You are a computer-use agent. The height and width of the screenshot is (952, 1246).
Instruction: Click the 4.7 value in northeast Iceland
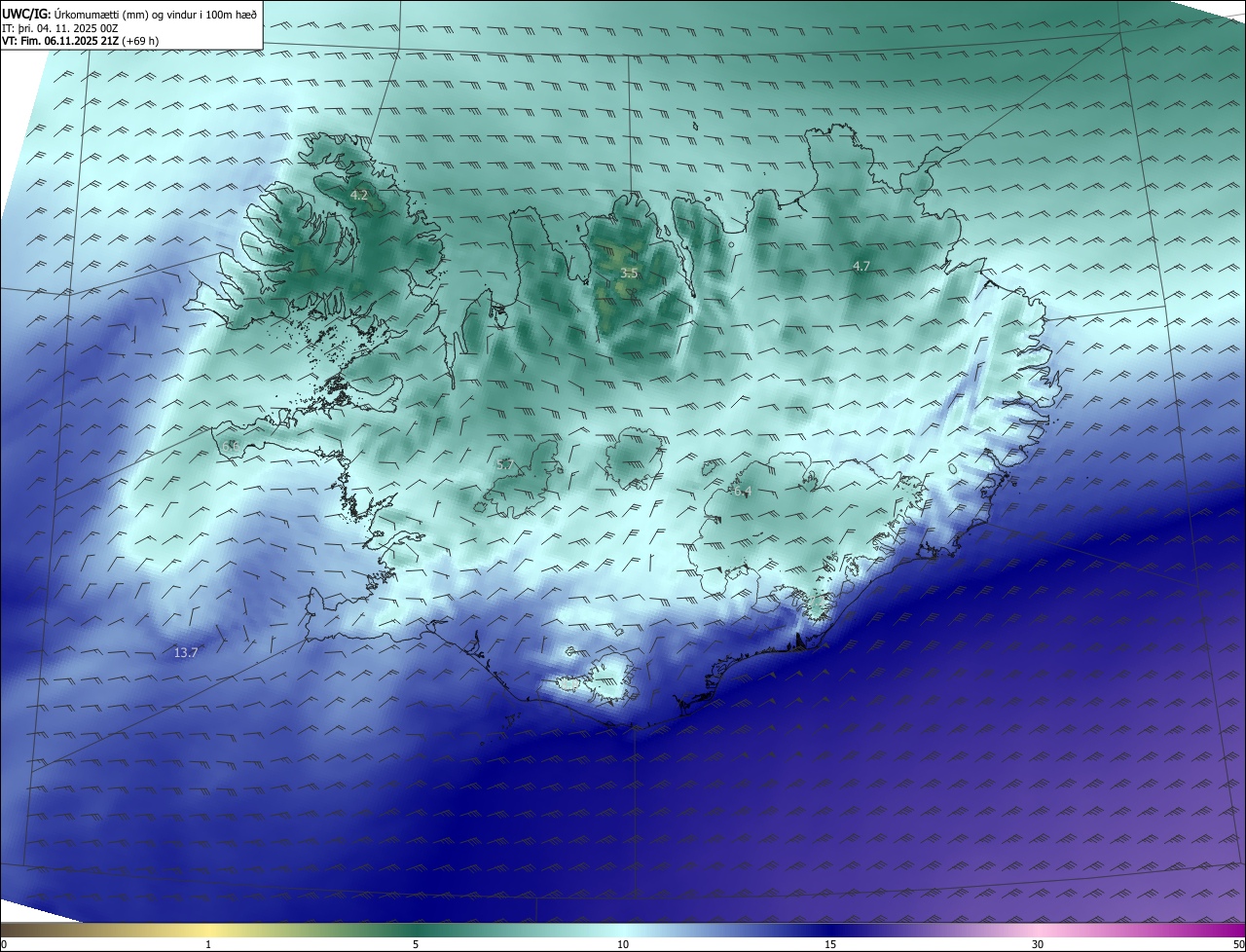click(x=861, y=266)
